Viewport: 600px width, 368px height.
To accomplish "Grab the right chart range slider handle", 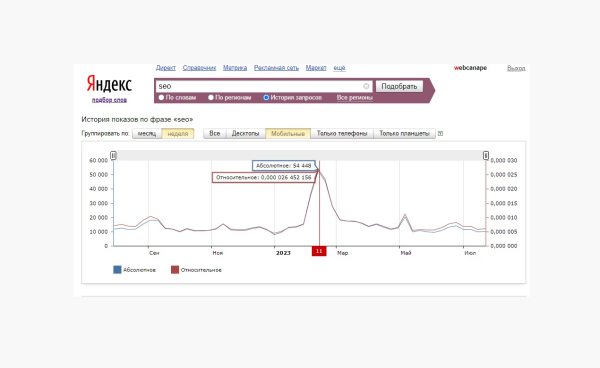I will [486, 155].
